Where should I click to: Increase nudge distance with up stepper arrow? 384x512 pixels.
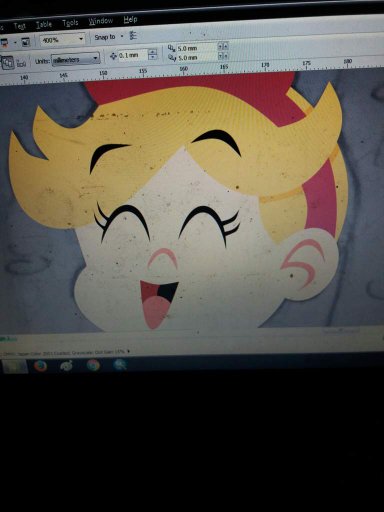tap(152, 52)
